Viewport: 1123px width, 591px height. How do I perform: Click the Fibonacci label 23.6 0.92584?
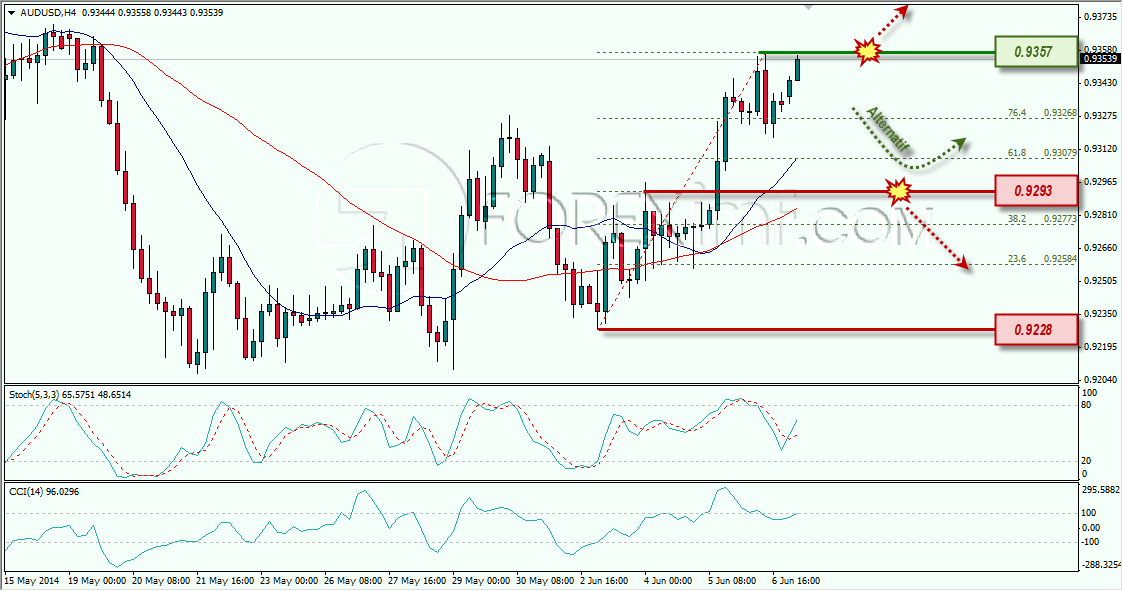pos(1042,259)
